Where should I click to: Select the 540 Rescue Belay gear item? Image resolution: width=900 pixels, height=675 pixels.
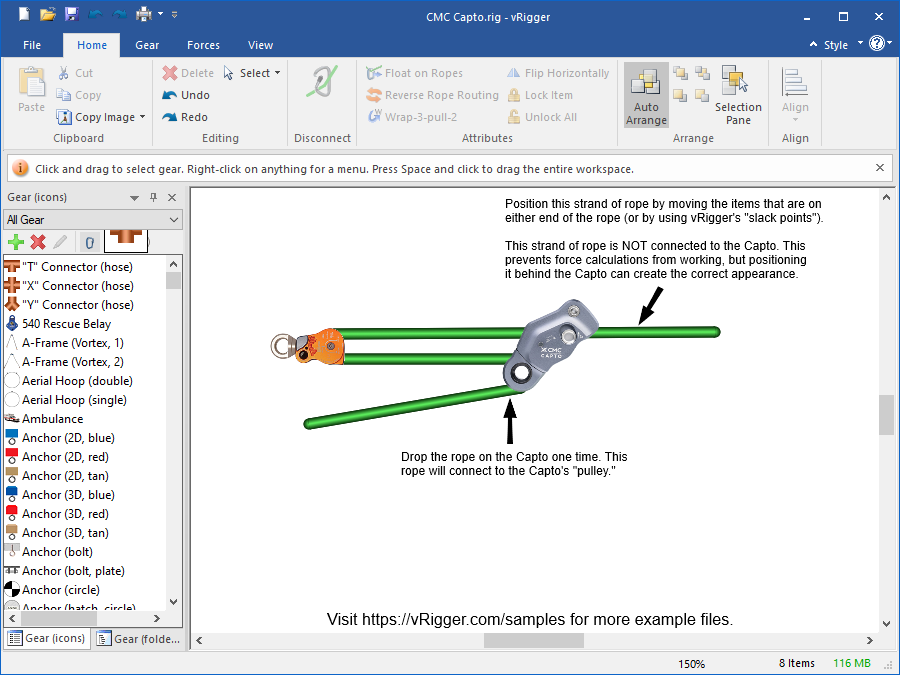(x=66, y=324)
